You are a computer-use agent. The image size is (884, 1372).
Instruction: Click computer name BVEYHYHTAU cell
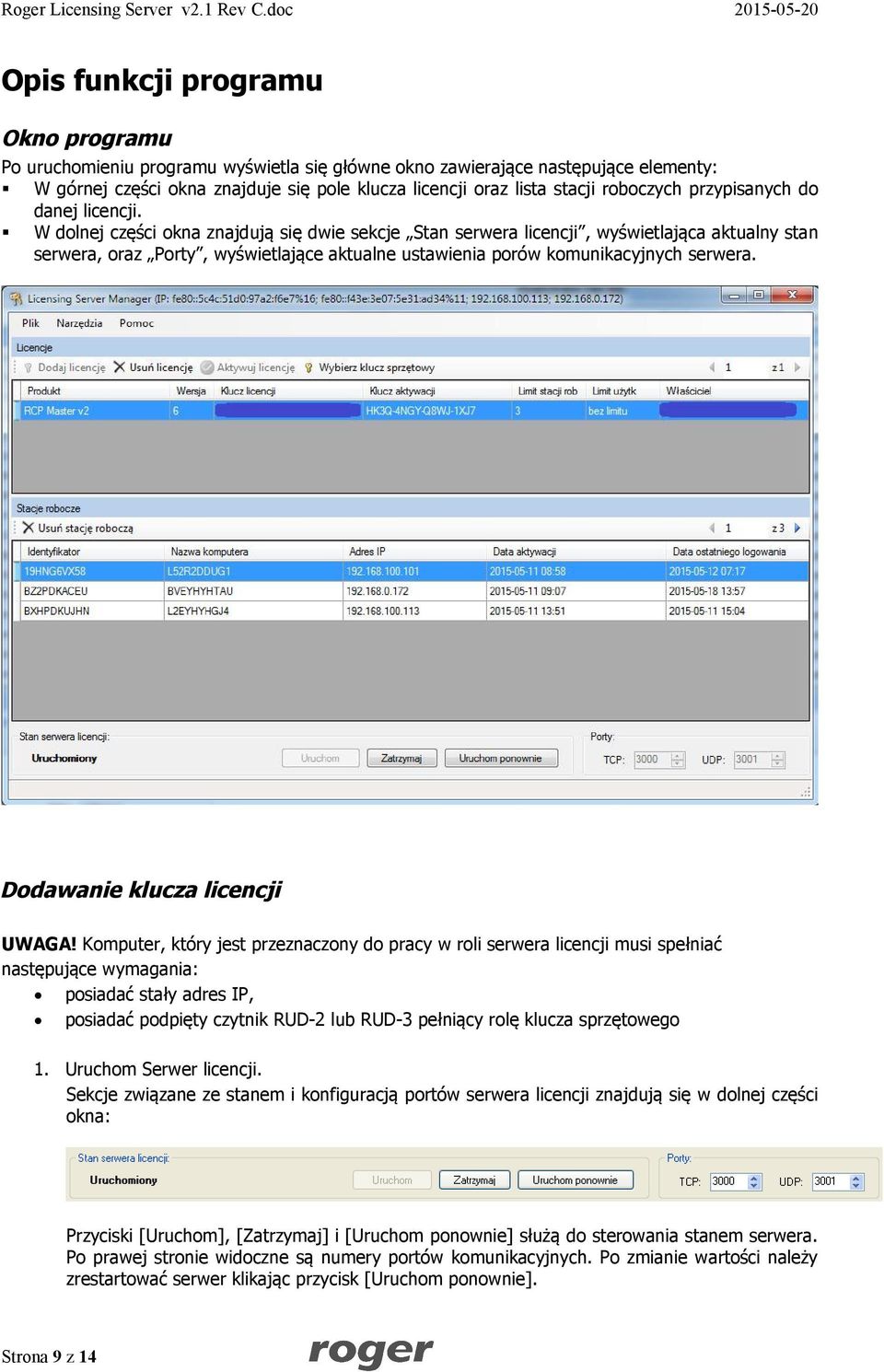click(x=253, y=591)
